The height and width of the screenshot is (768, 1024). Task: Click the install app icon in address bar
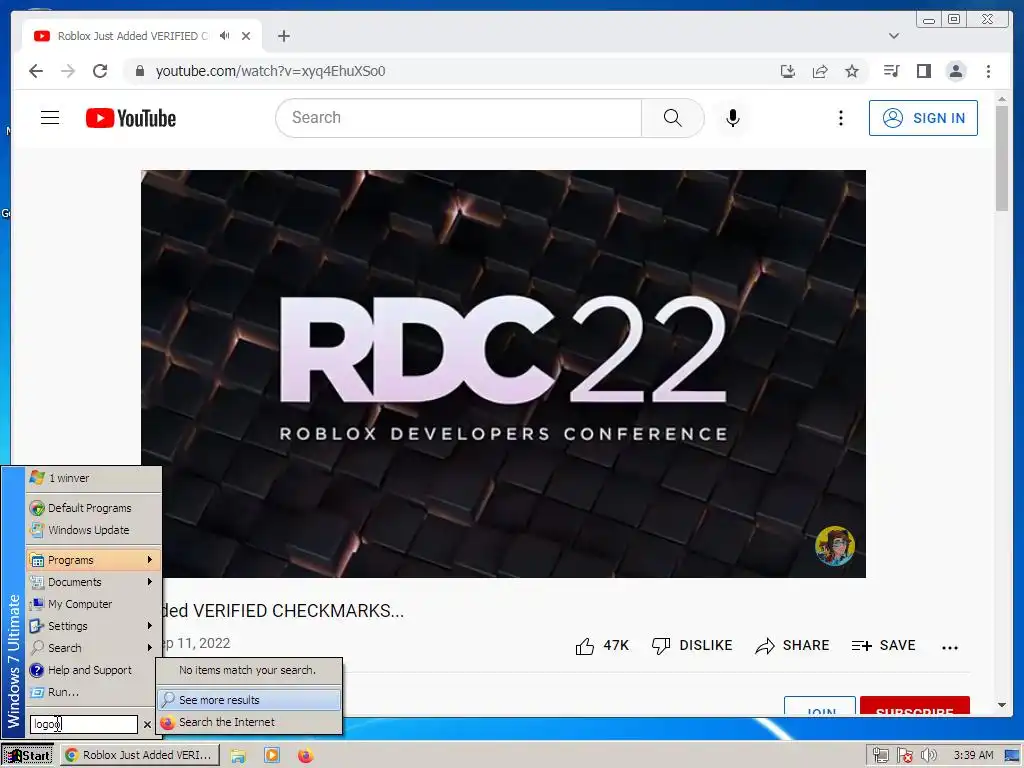coord(788,71)
